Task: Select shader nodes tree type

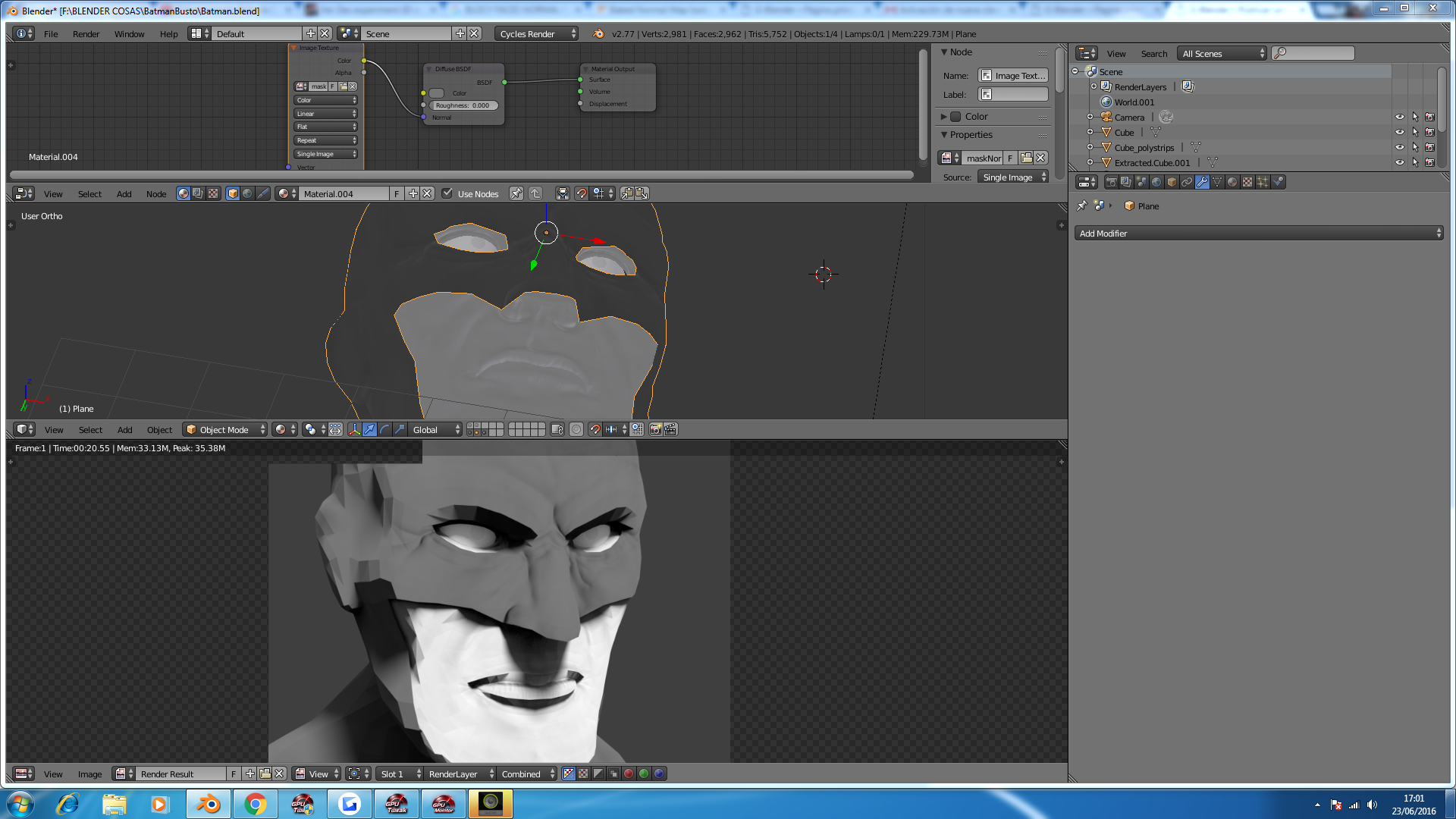Action: point(184,193)
